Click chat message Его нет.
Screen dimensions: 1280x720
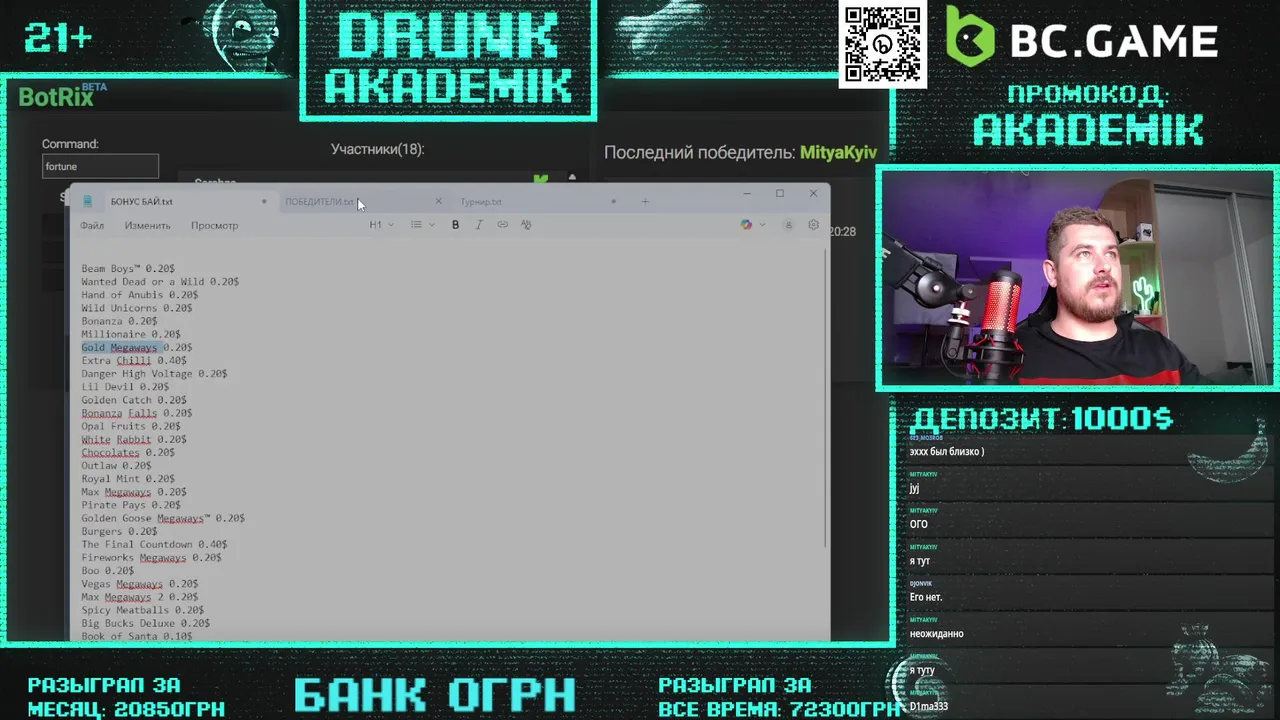(926, 597)
